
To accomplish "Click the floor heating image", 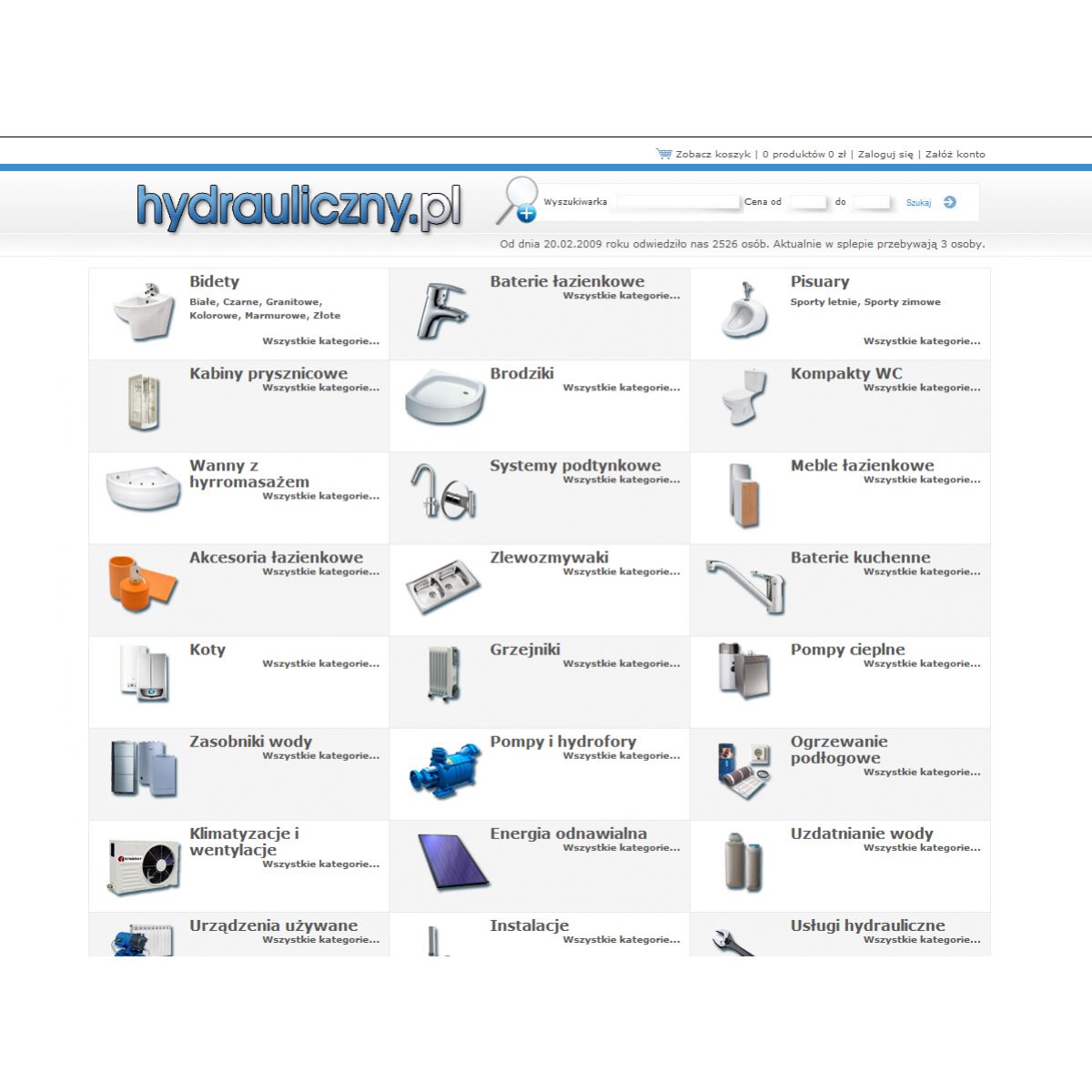I will 744,771.
